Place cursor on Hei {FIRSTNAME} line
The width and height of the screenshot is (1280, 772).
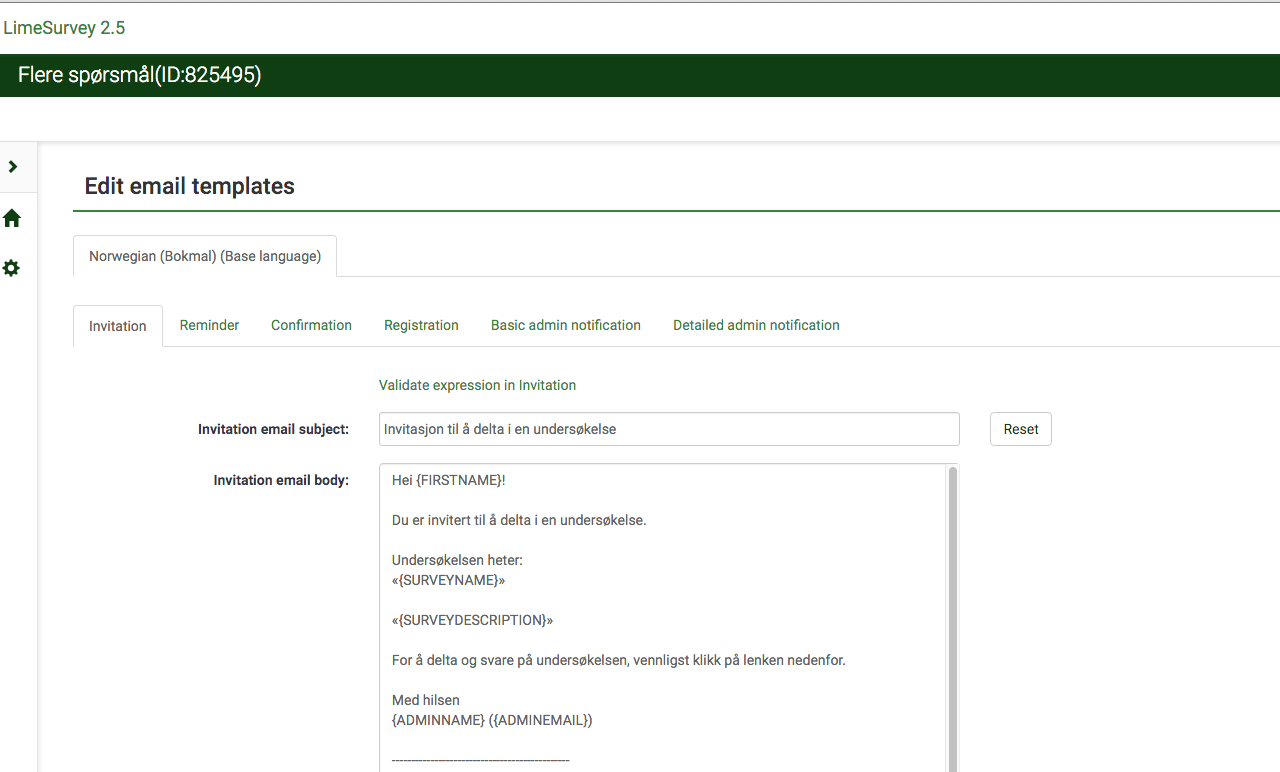click(449, 480)
